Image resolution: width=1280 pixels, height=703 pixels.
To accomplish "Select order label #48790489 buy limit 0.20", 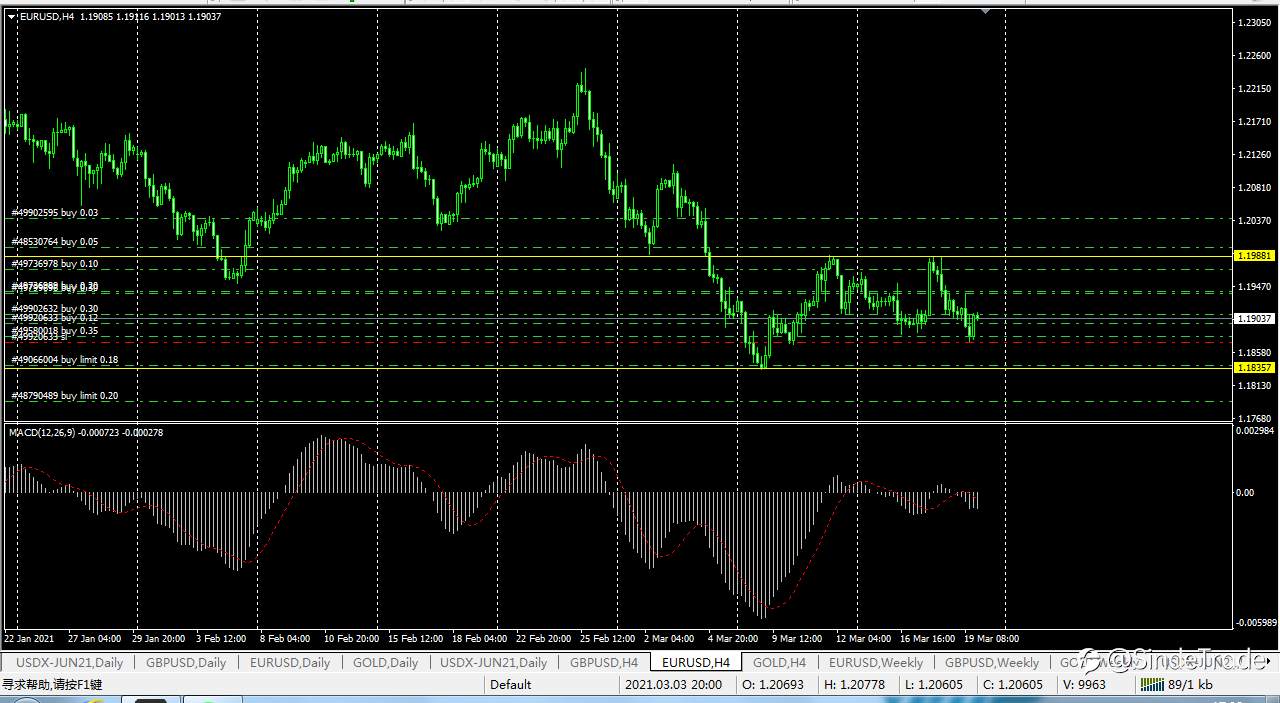I will point(65,396).
